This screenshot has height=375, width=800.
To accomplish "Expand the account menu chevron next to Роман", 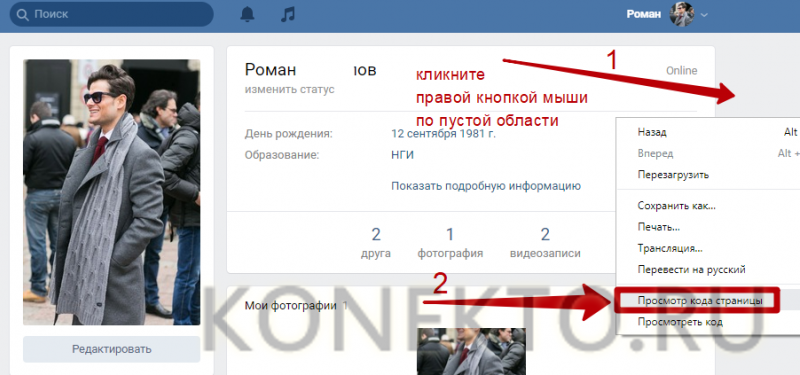I will tap(704, 15).
